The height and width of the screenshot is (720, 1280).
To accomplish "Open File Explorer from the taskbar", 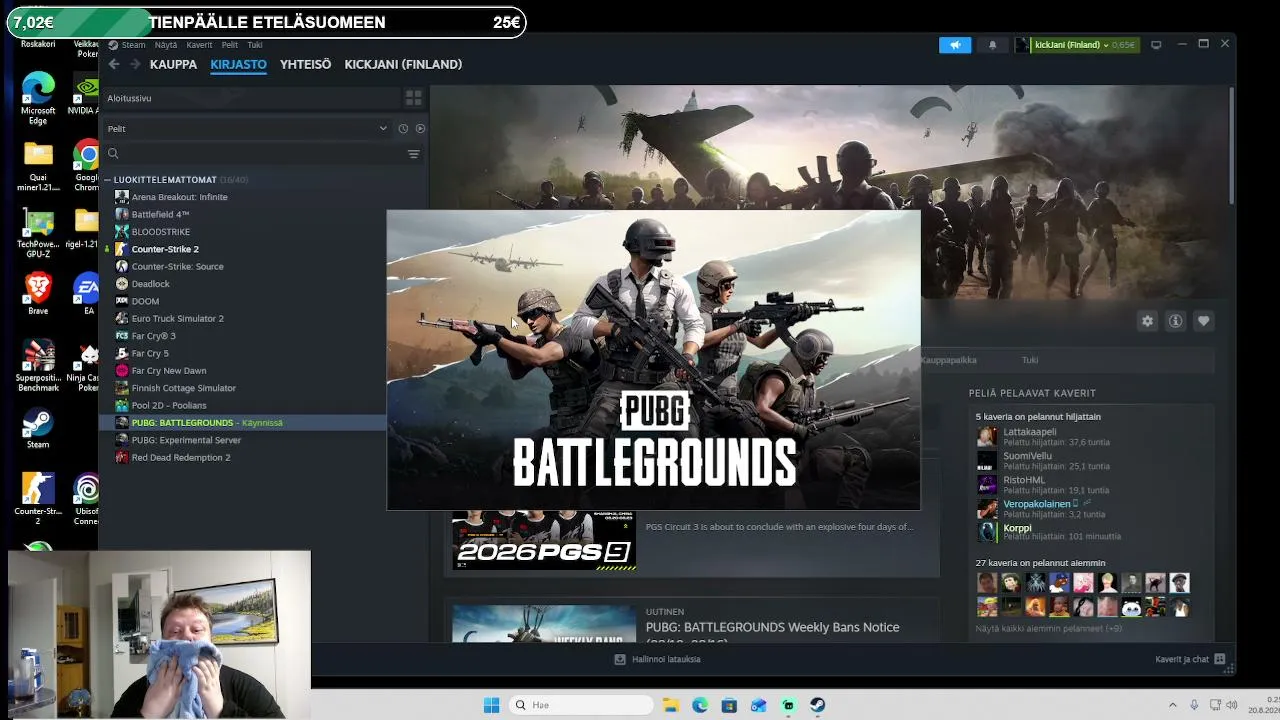I will tap(670, 705).
